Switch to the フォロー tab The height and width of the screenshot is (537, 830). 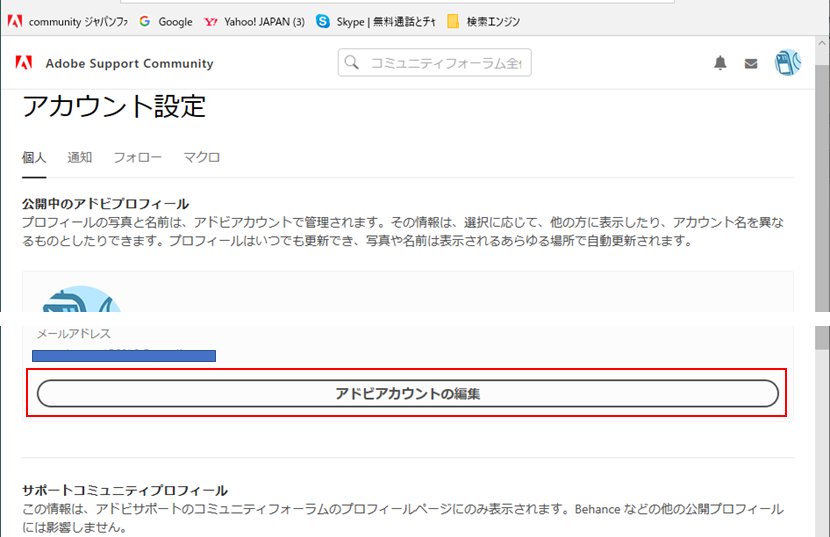[138, 157]
